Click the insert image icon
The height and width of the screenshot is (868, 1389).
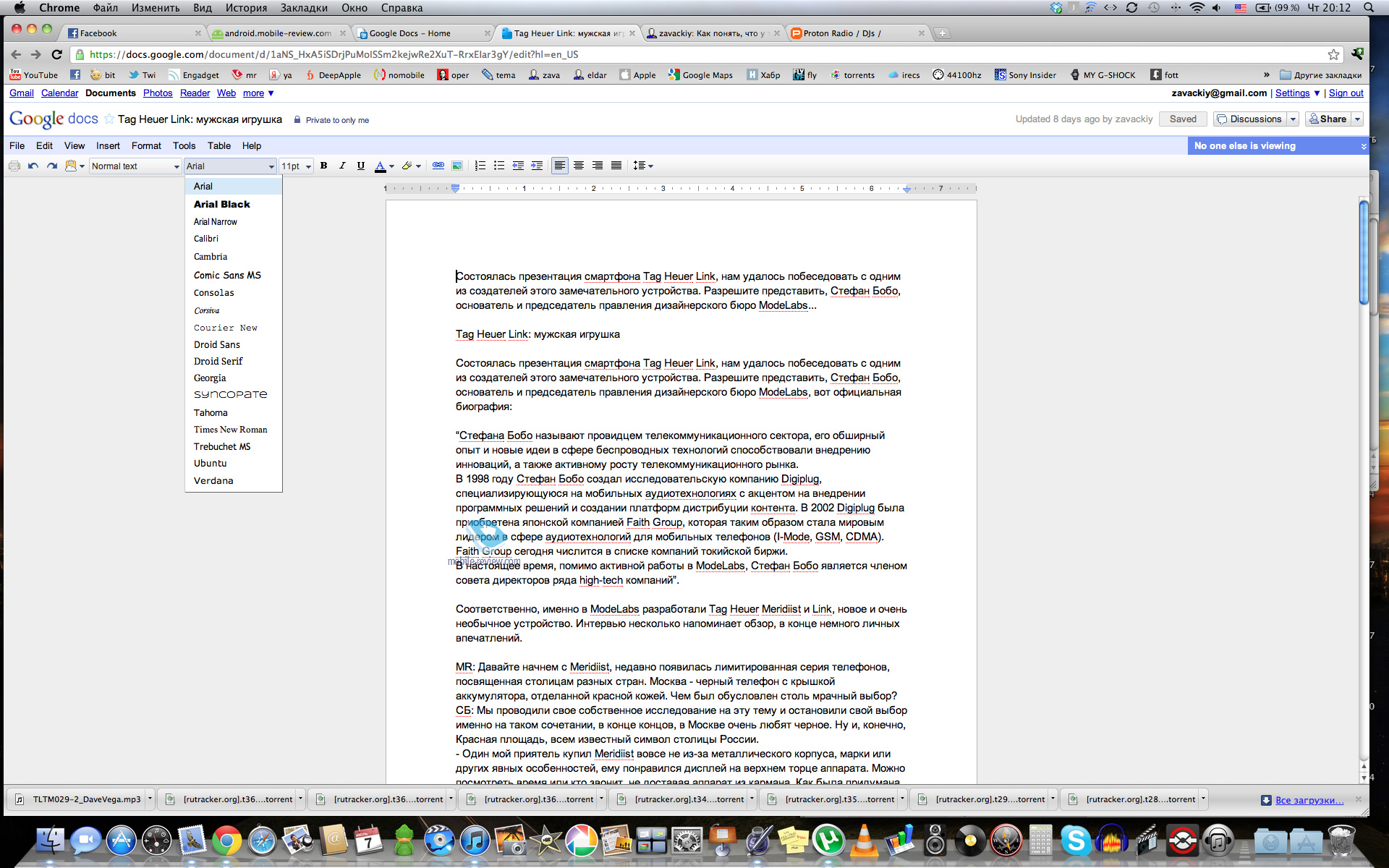point(456,166)
